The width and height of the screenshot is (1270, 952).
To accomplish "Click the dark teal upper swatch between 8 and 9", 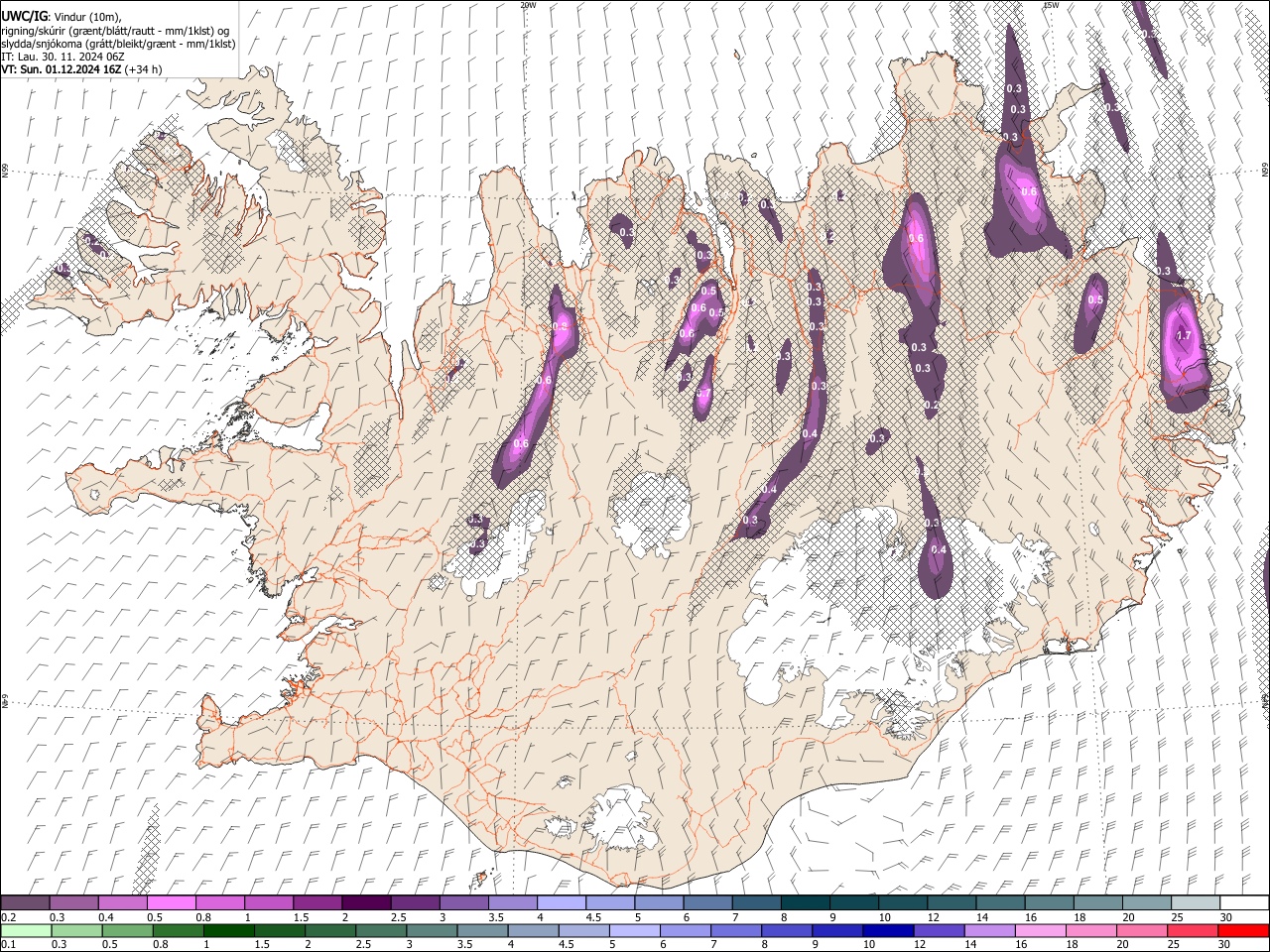I will [x=805, y=902].
